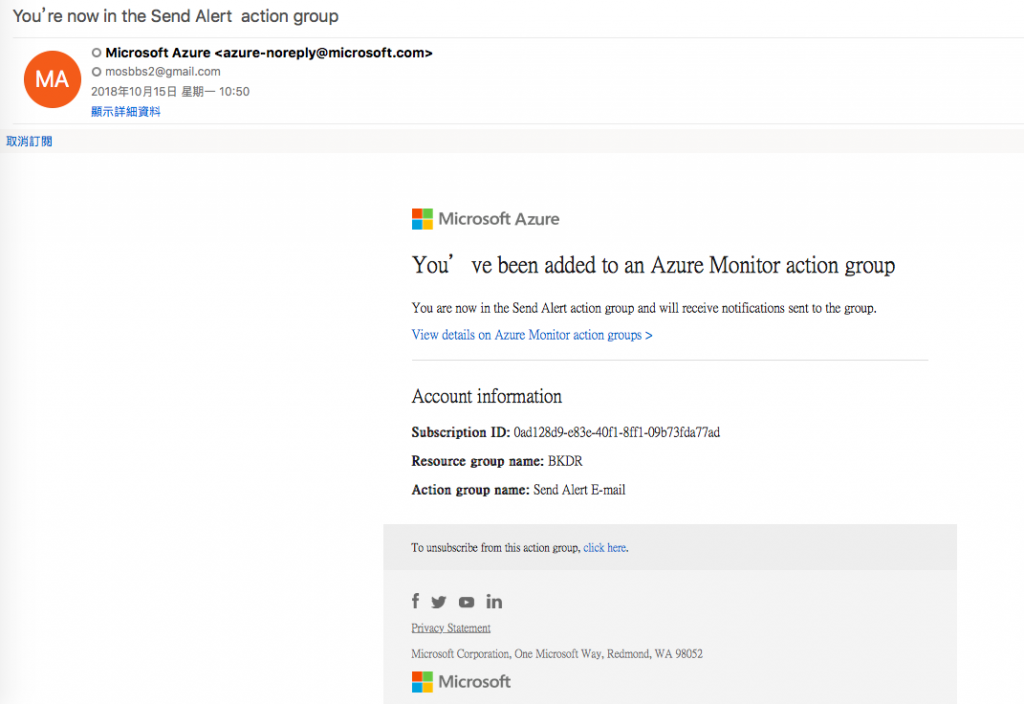Open the LinkedIn icon link
The image size is (1024, 704).
click(x=494, y=601)
